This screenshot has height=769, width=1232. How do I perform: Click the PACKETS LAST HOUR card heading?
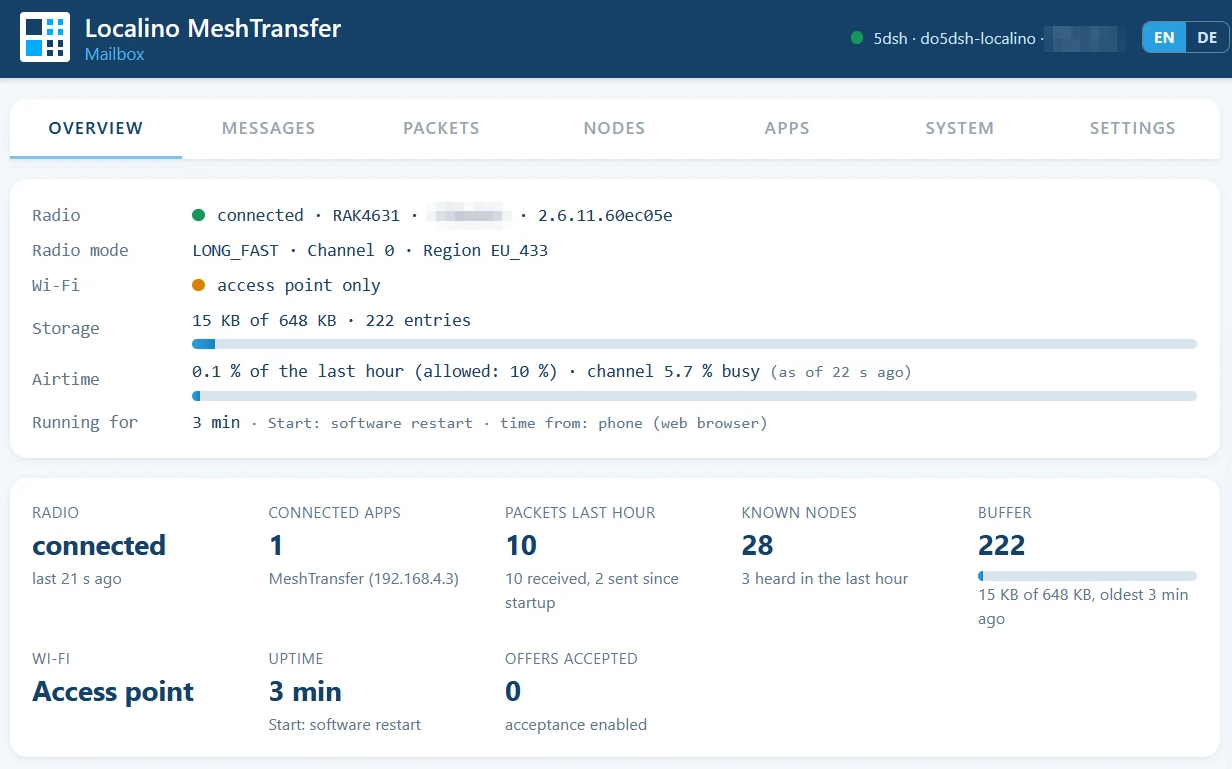[x=580, y=513]
